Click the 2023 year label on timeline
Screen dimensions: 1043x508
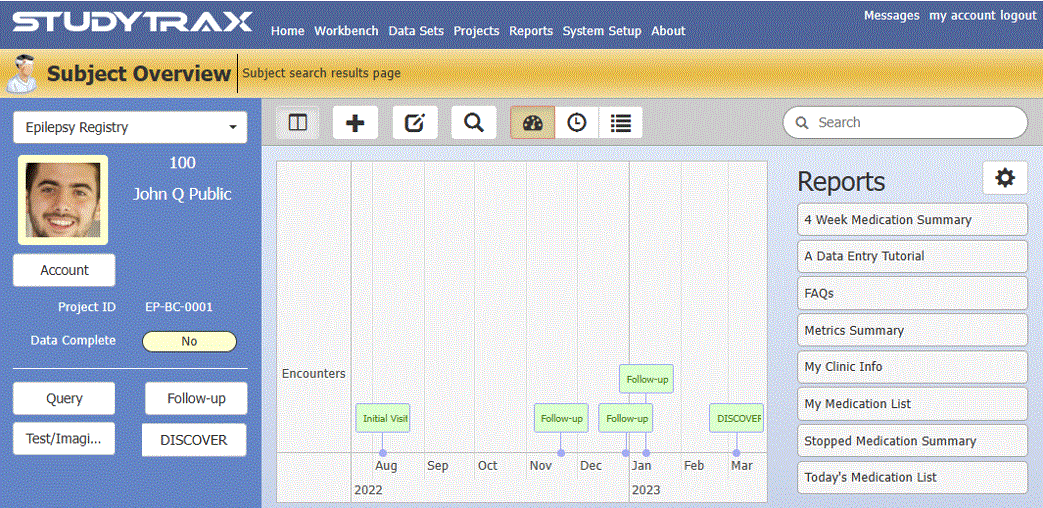pos(646,490)
